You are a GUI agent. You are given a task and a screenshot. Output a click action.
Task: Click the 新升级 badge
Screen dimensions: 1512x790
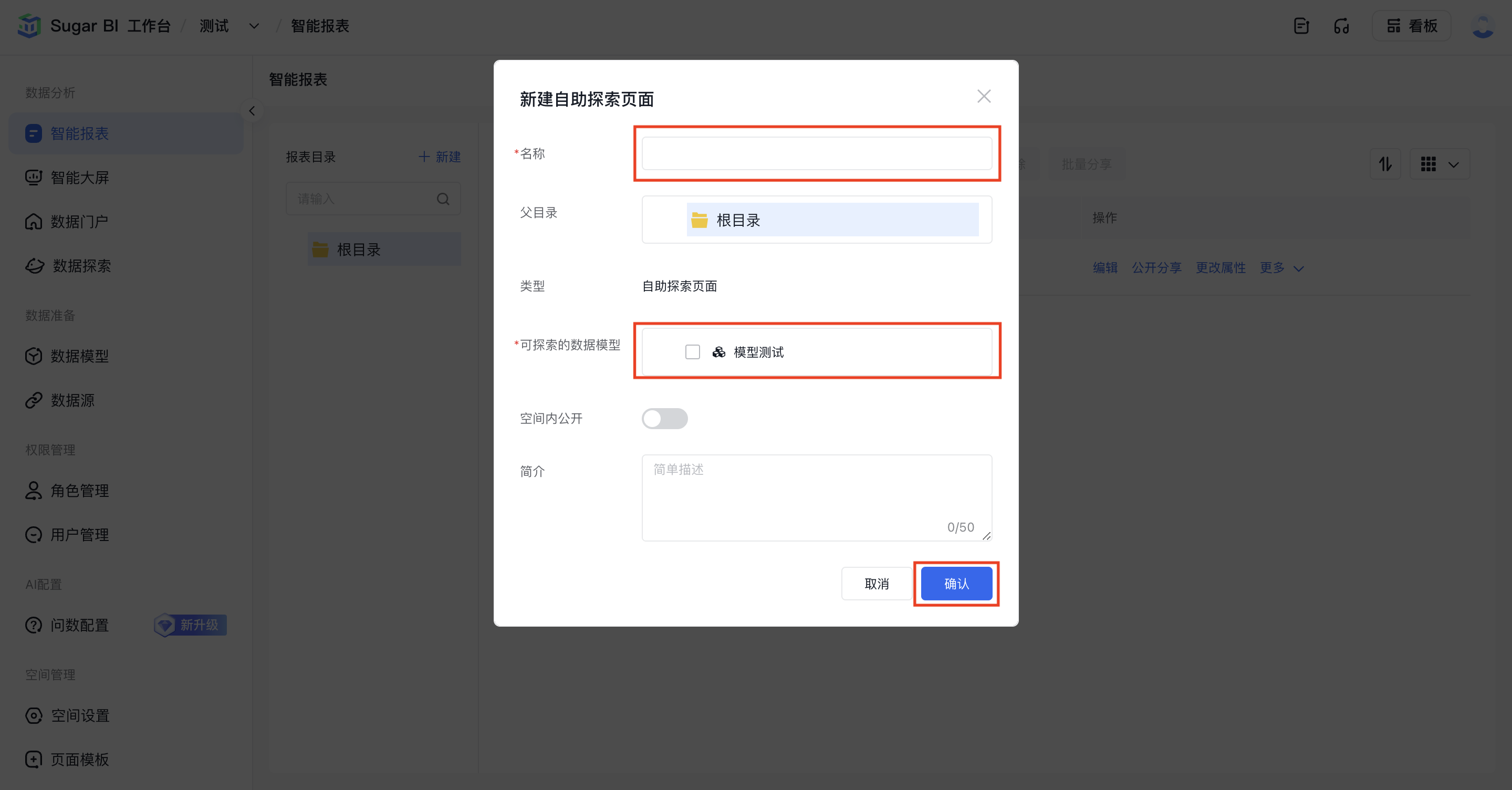(190, 625)
